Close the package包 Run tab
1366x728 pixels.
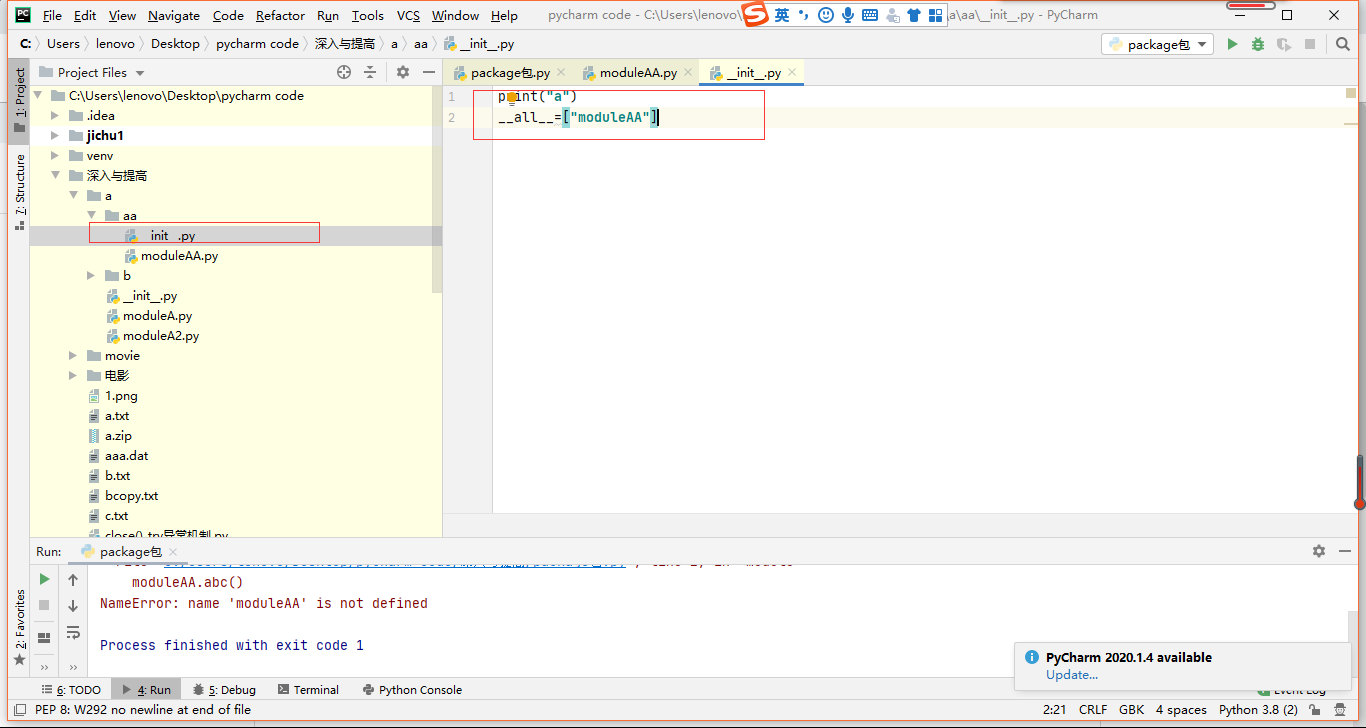(x=173, y=552)
